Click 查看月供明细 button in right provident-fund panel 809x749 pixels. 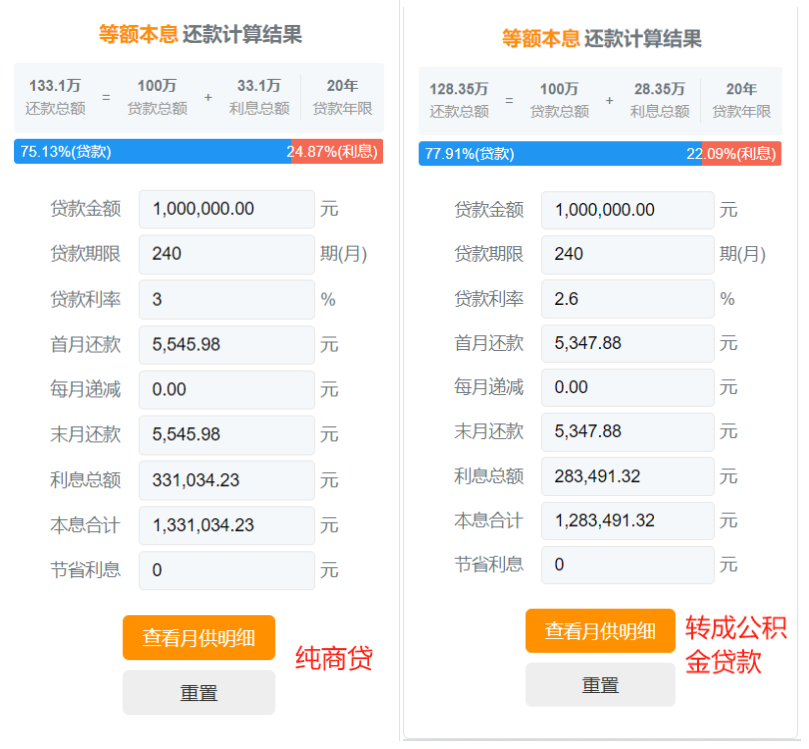(600, 631)
